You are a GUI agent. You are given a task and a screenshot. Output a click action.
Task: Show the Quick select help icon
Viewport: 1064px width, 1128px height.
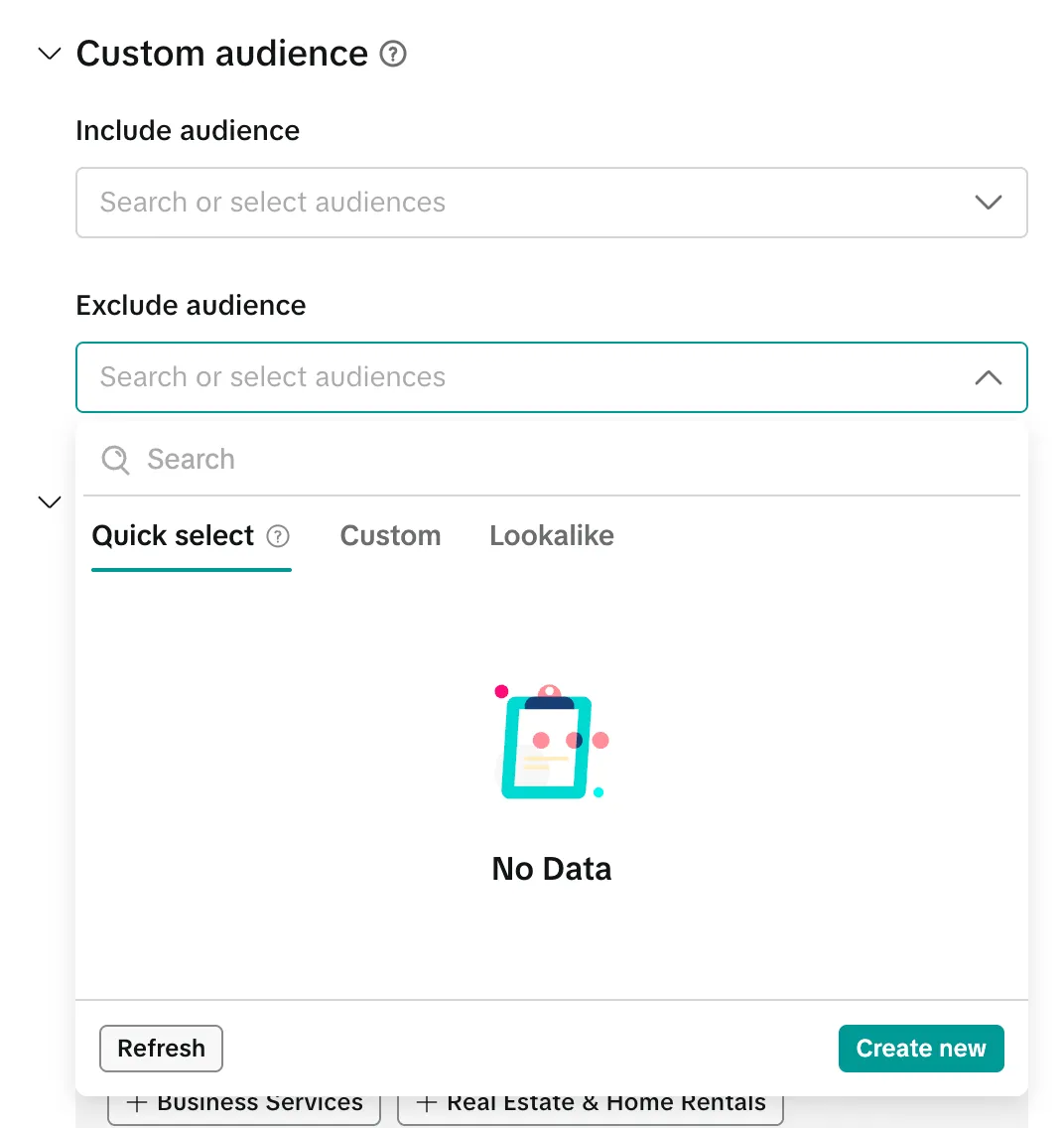tap(278, 536)
